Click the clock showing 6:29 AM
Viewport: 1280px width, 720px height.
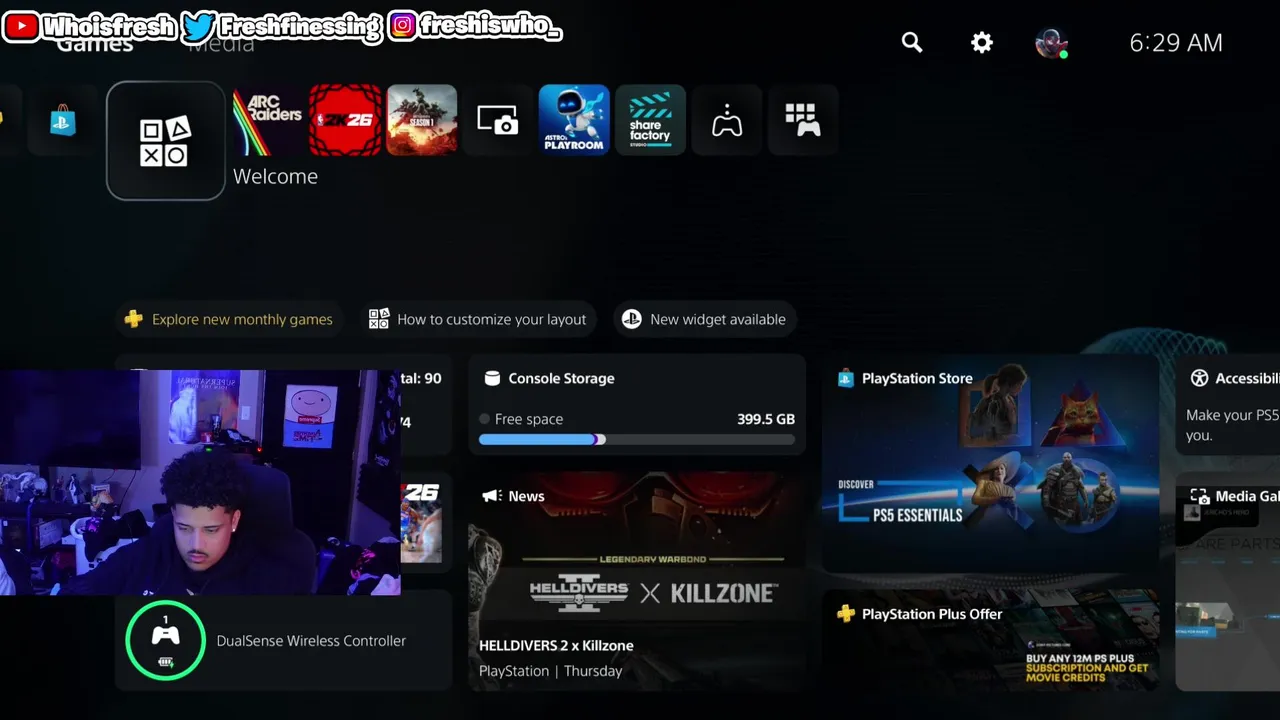tap(1176, 42)
